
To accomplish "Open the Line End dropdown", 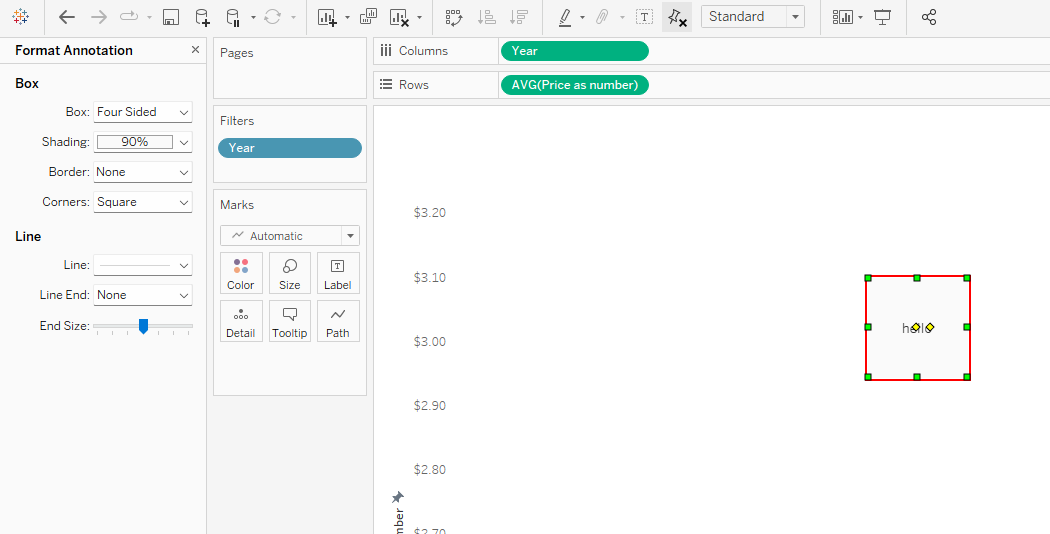I will pos(143,295).
